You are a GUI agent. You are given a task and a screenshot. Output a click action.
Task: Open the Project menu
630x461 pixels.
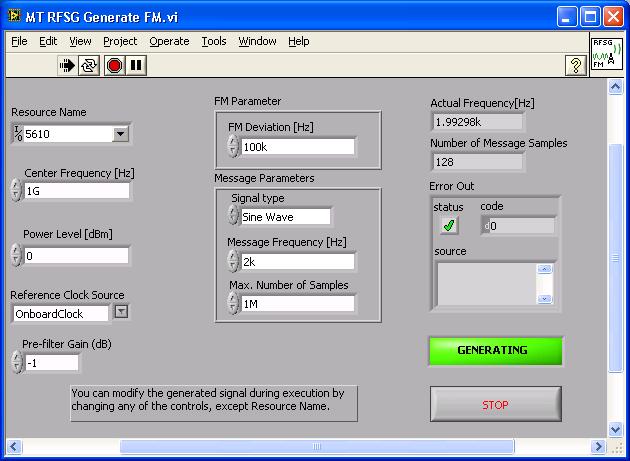(x=120, y=41)
